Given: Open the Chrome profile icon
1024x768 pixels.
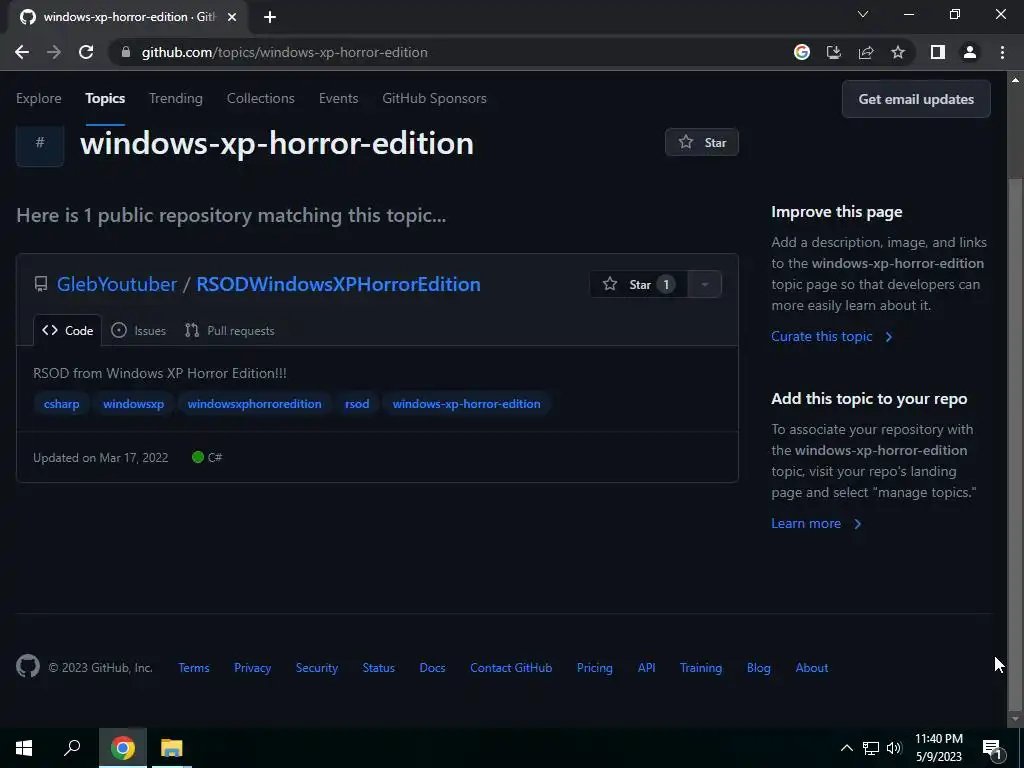Looking at the screenshot, I should pyautogui.click(x=970, y=52).
